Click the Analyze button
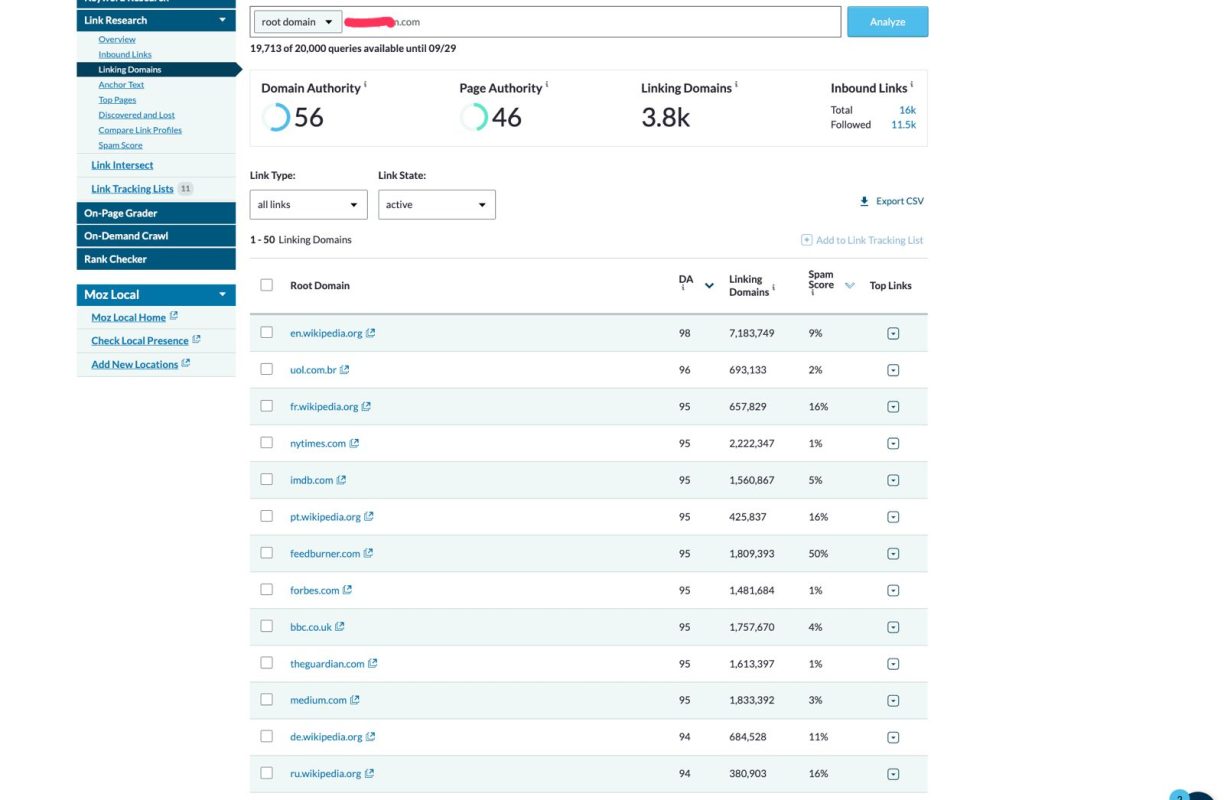Viewport: 1224px width, 800px height. click(x=887, y=22)
